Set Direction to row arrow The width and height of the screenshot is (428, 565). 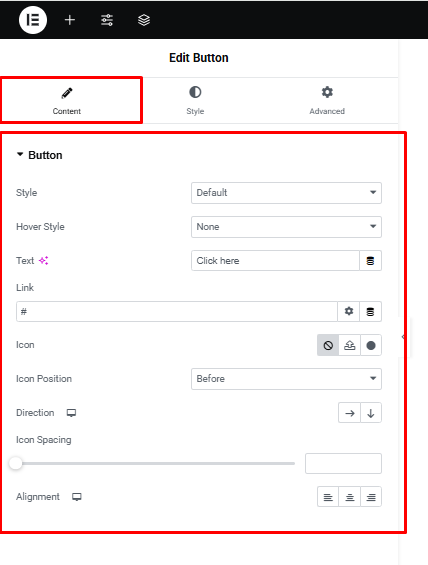(349, 413)
